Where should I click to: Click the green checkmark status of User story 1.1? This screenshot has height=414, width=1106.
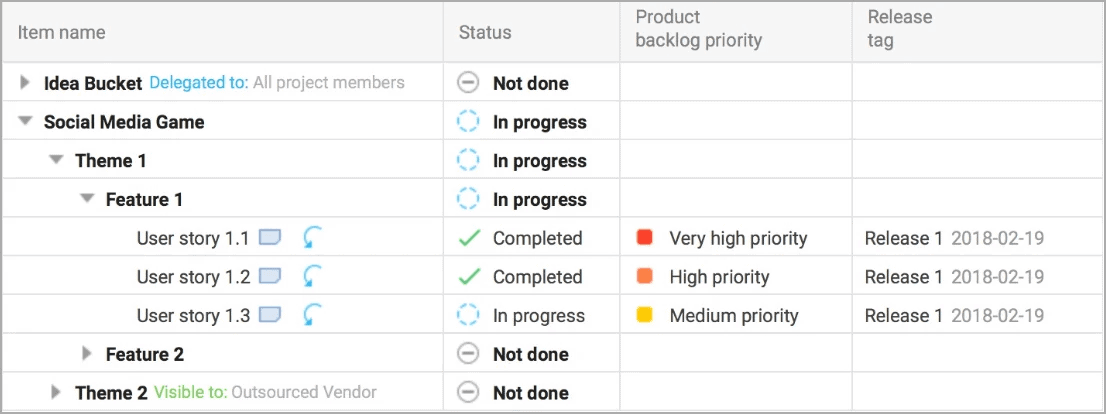[468, 238]
